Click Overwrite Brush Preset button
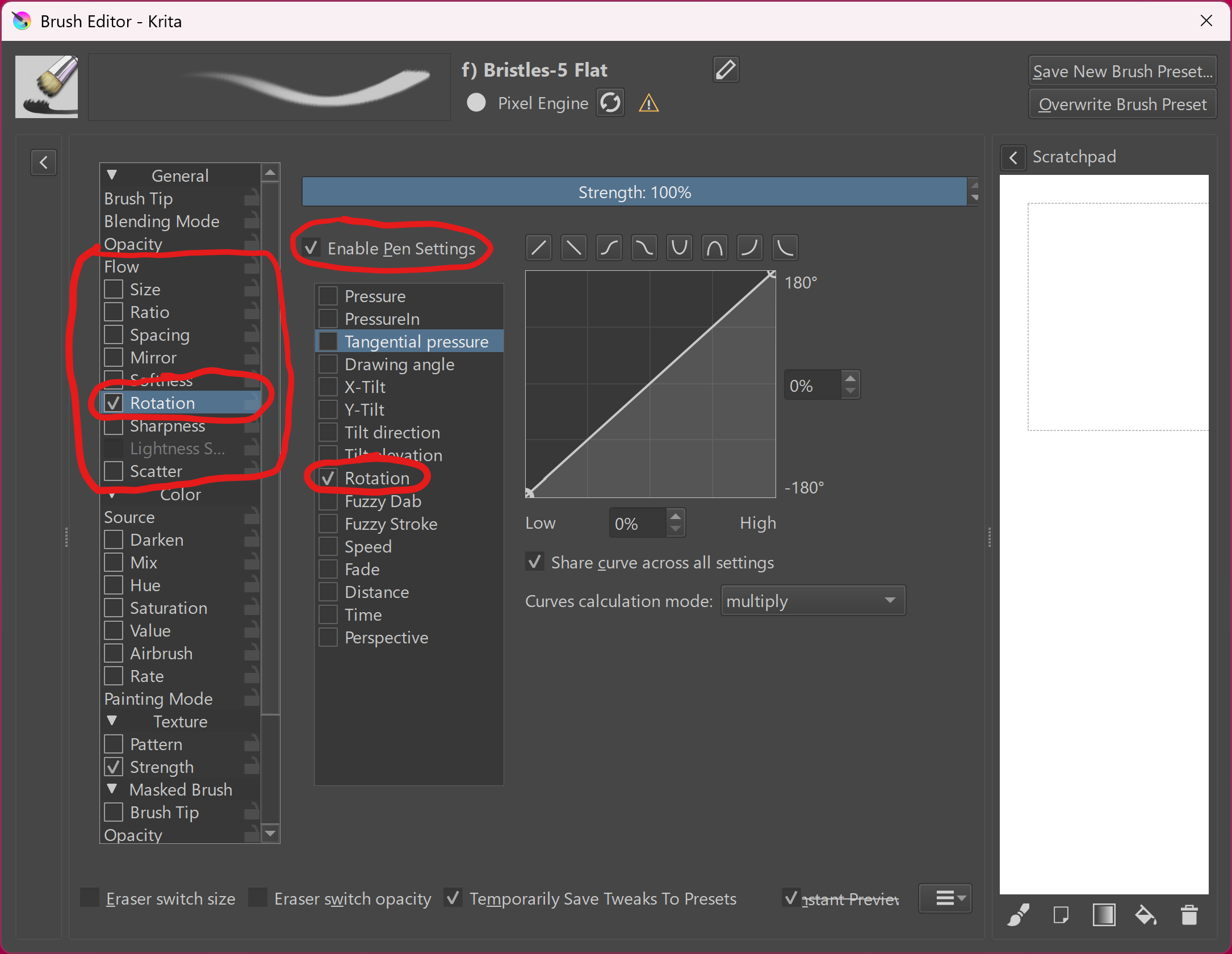The width and height of the screenshot is (1232, 954). (x=1122, y=104)
